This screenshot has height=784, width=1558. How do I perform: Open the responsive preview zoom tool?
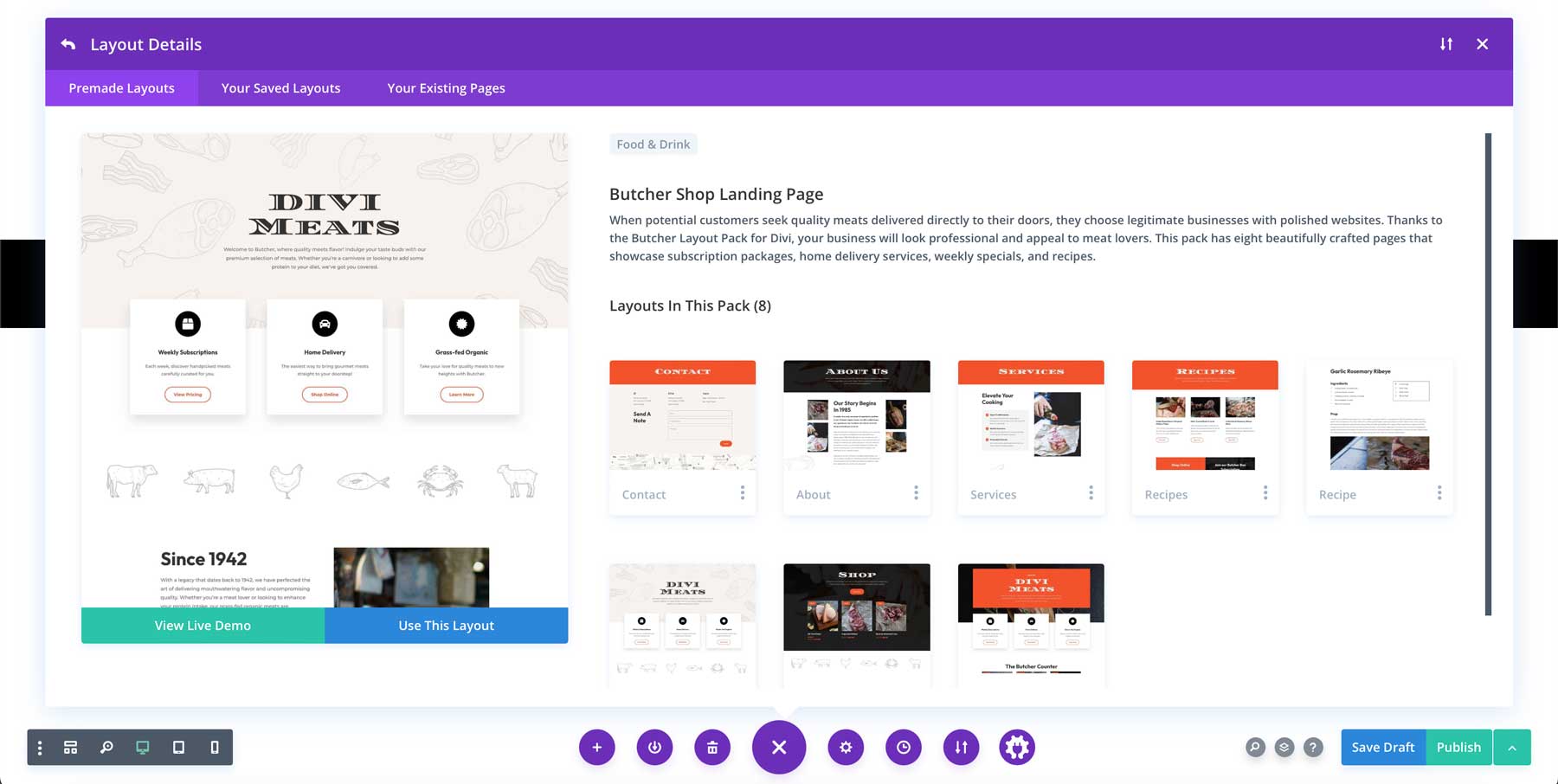pyautogui.click(x=106, y=747)
